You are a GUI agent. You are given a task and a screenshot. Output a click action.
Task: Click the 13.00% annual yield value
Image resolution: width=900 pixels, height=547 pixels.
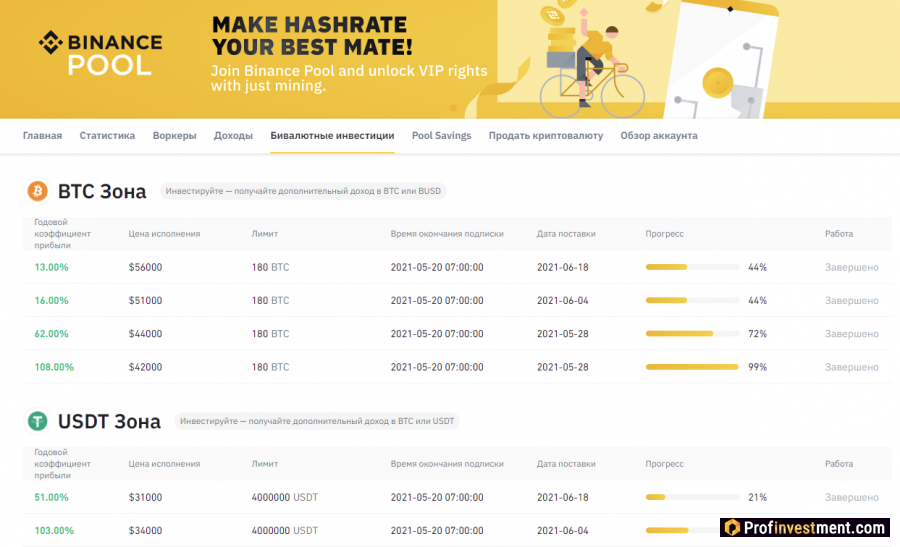[51, 267]
